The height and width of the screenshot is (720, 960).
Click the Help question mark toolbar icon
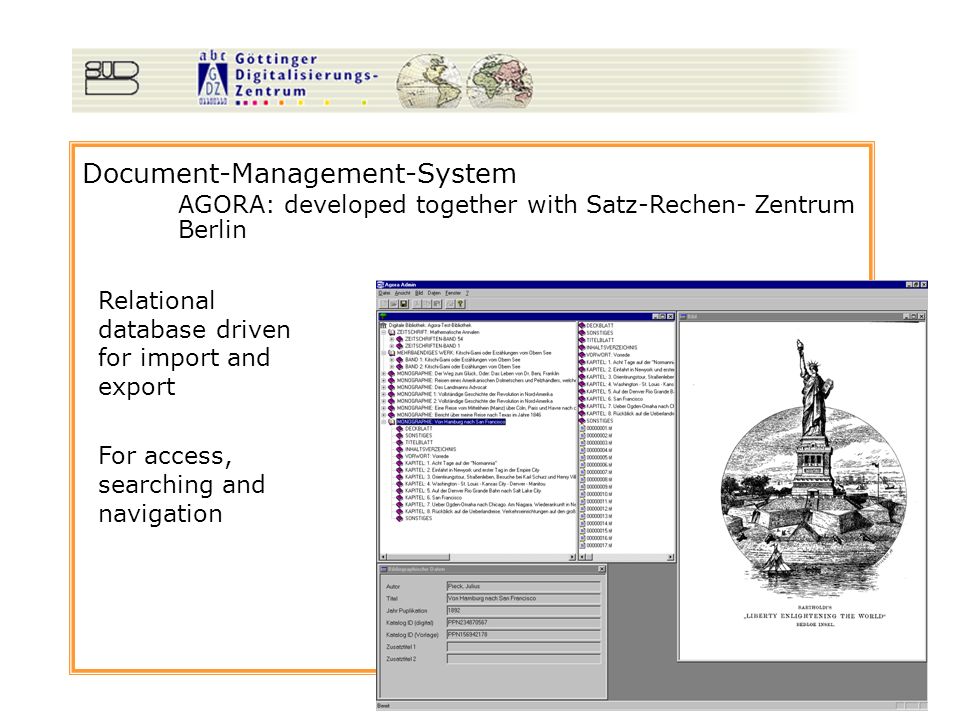[460, 304]
